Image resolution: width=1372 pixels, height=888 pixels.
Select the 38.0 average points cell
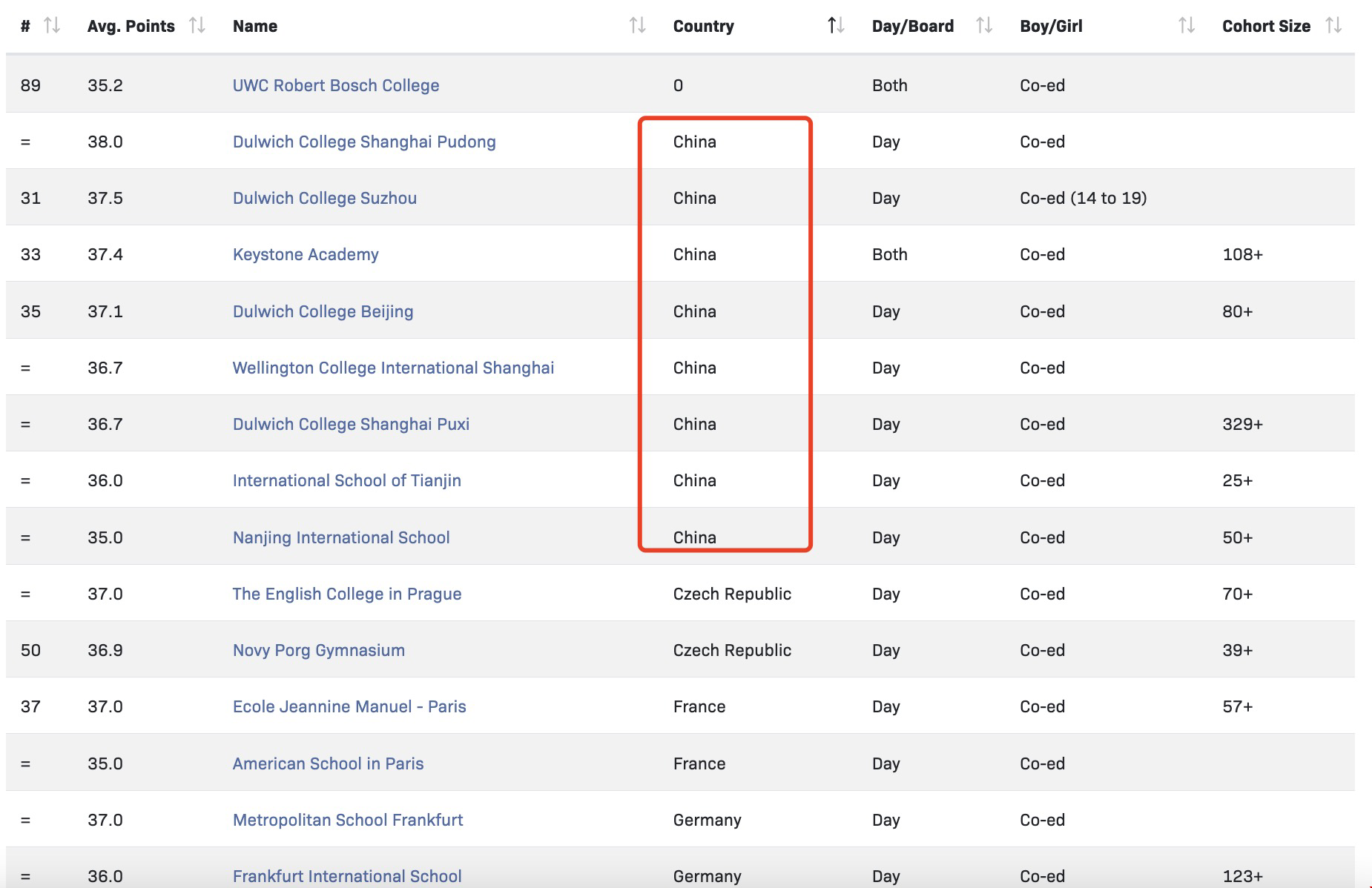click(x=105, y=142)
